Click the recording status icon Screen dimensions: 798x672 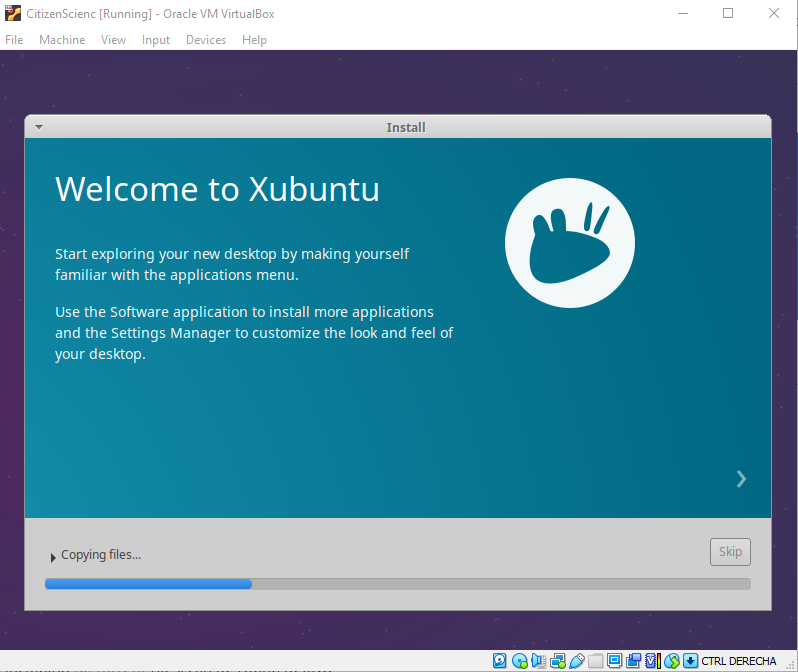[x=634, y=661]
